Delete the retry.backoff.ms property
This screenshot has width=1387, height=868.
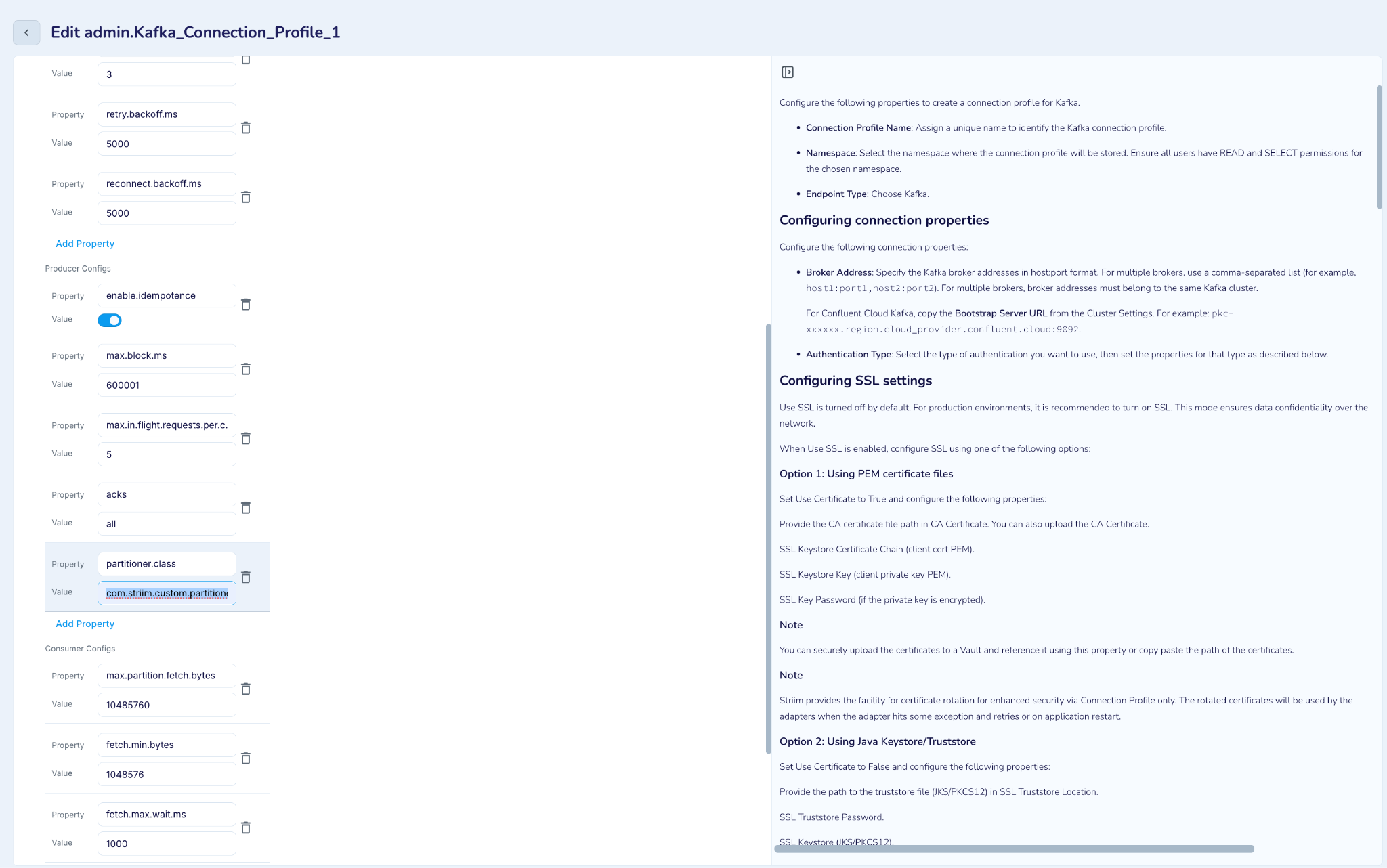tap(246, 128)
